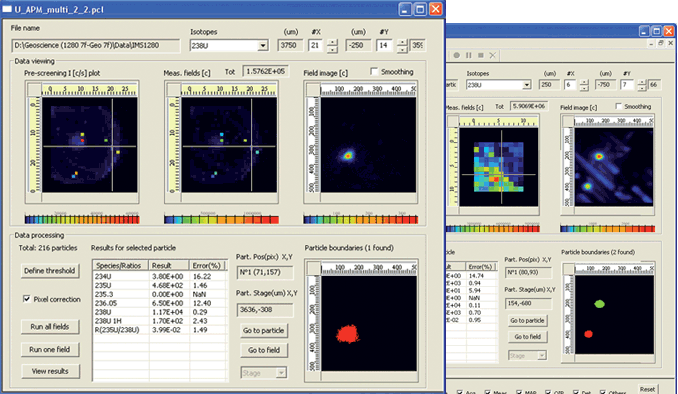This screenshot has width=678, height=394.
Task: Open the Stage dropdown in front window
Action: [x=281, y=372]
